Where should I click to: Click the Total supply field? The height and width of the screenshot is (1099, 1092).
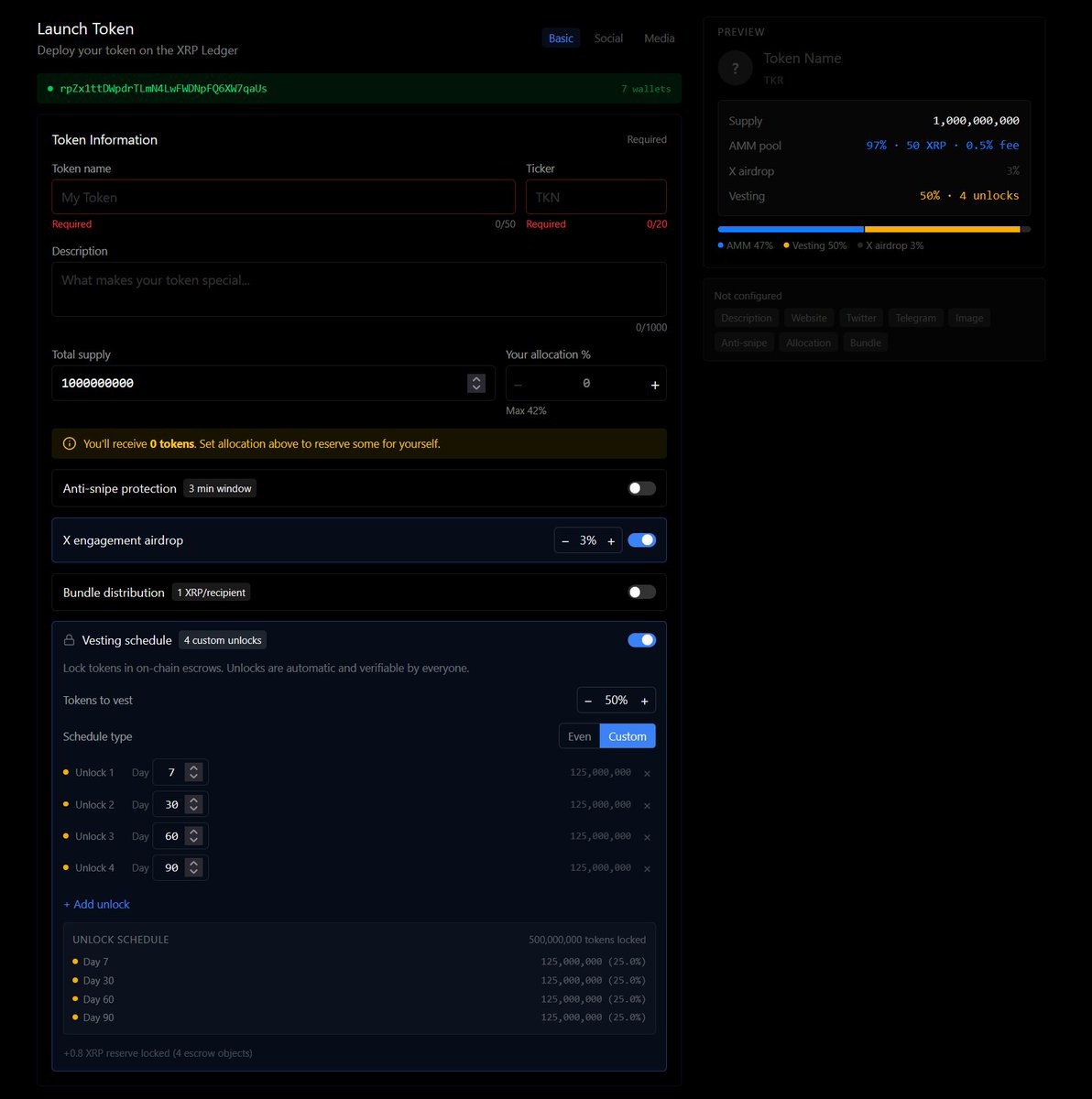(273, 384)
